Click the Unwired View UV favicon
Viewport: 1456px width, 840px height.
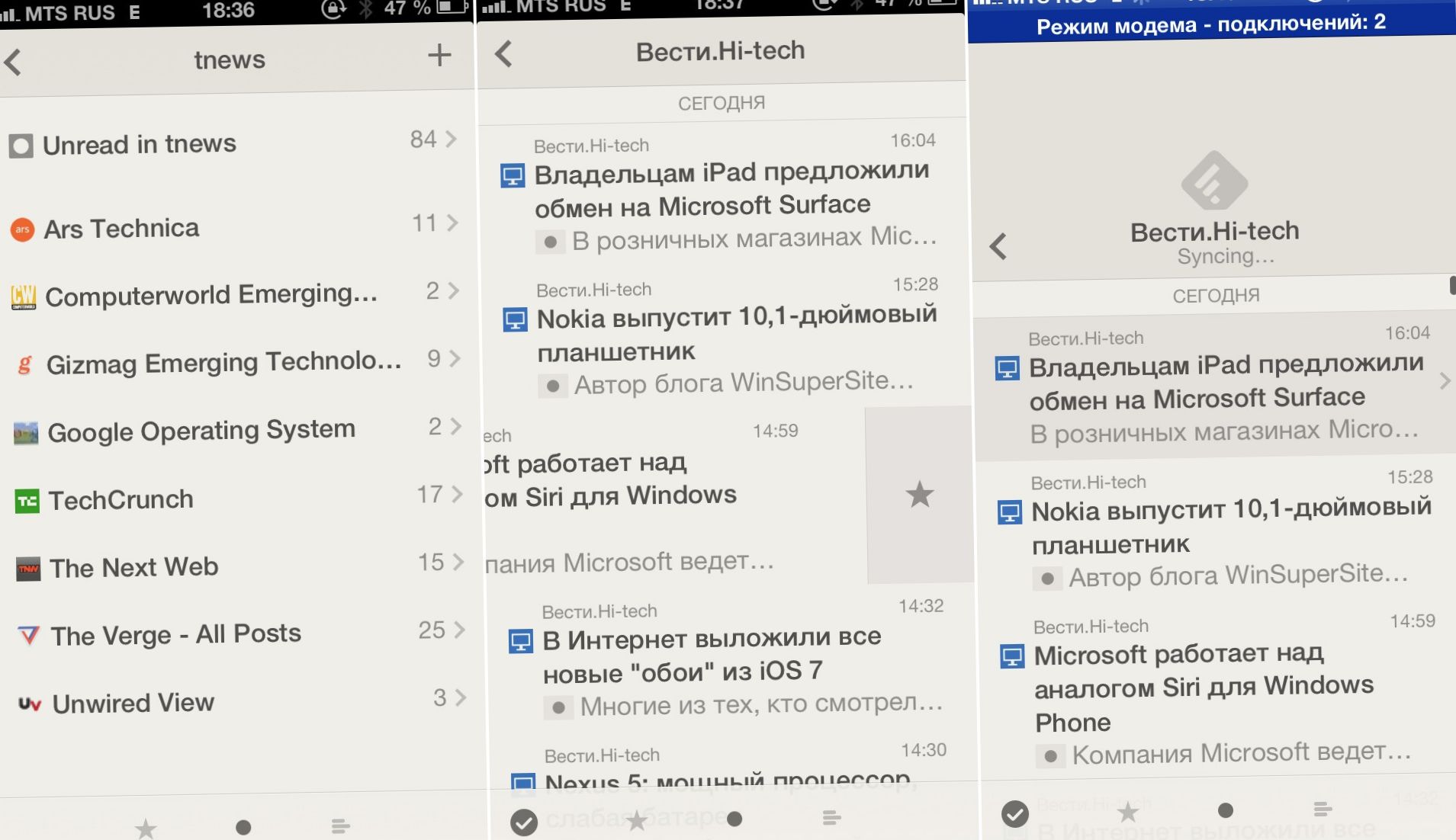click(30, 704)
